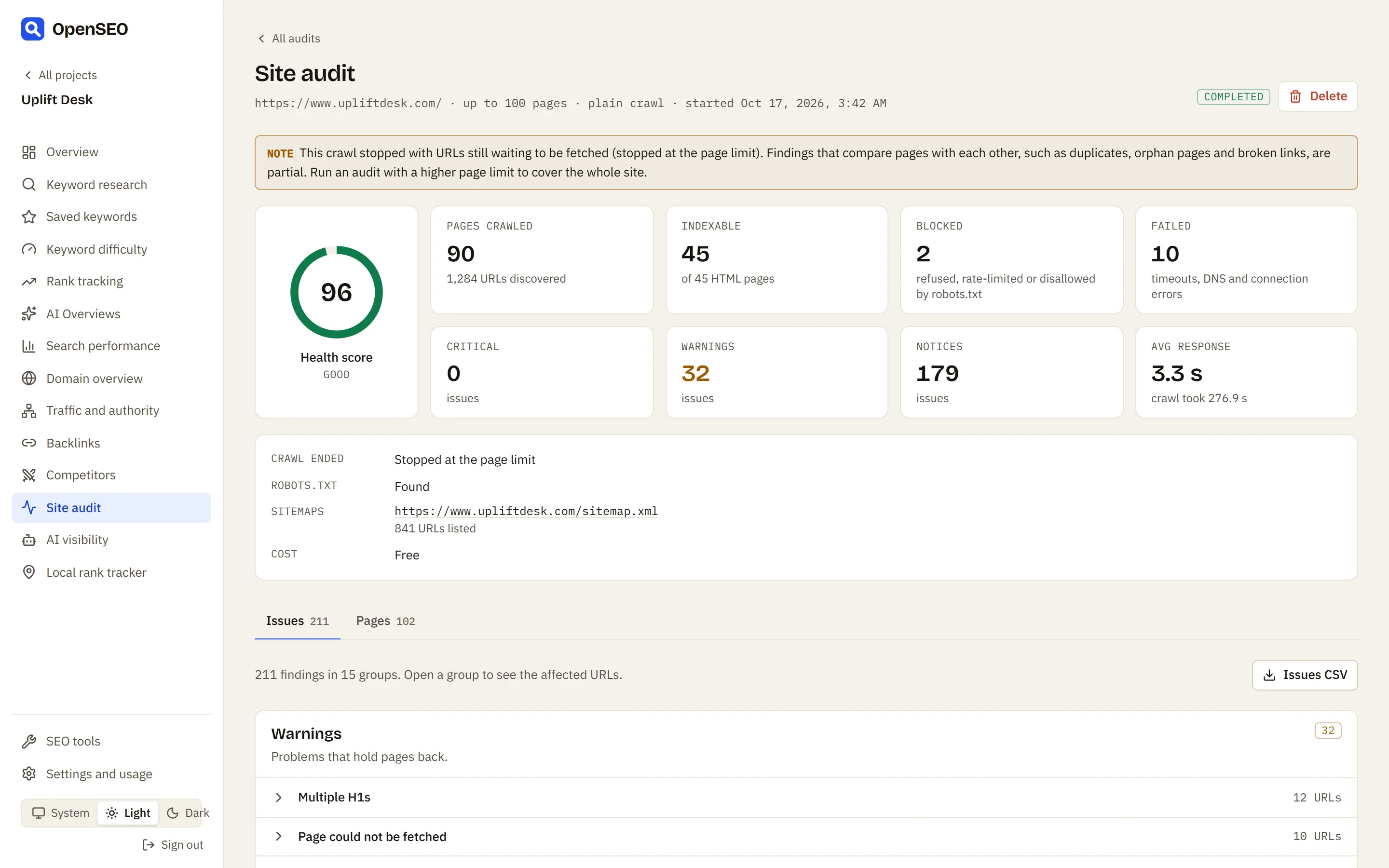The image size is (1389, 868).
Task: Click the AI visibility robot icon
Action: tap(29, 540)
